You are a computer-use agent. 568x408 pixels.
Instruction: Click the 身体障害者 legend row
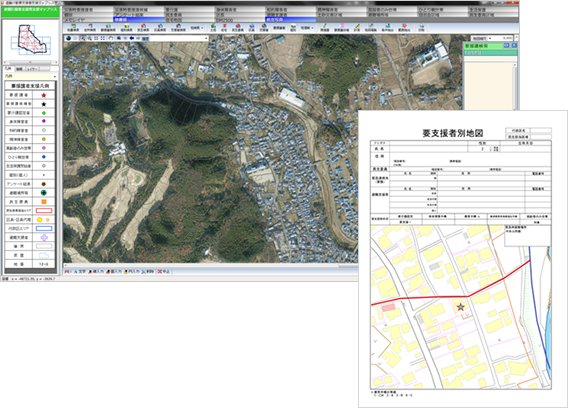(x=30, y=121)
